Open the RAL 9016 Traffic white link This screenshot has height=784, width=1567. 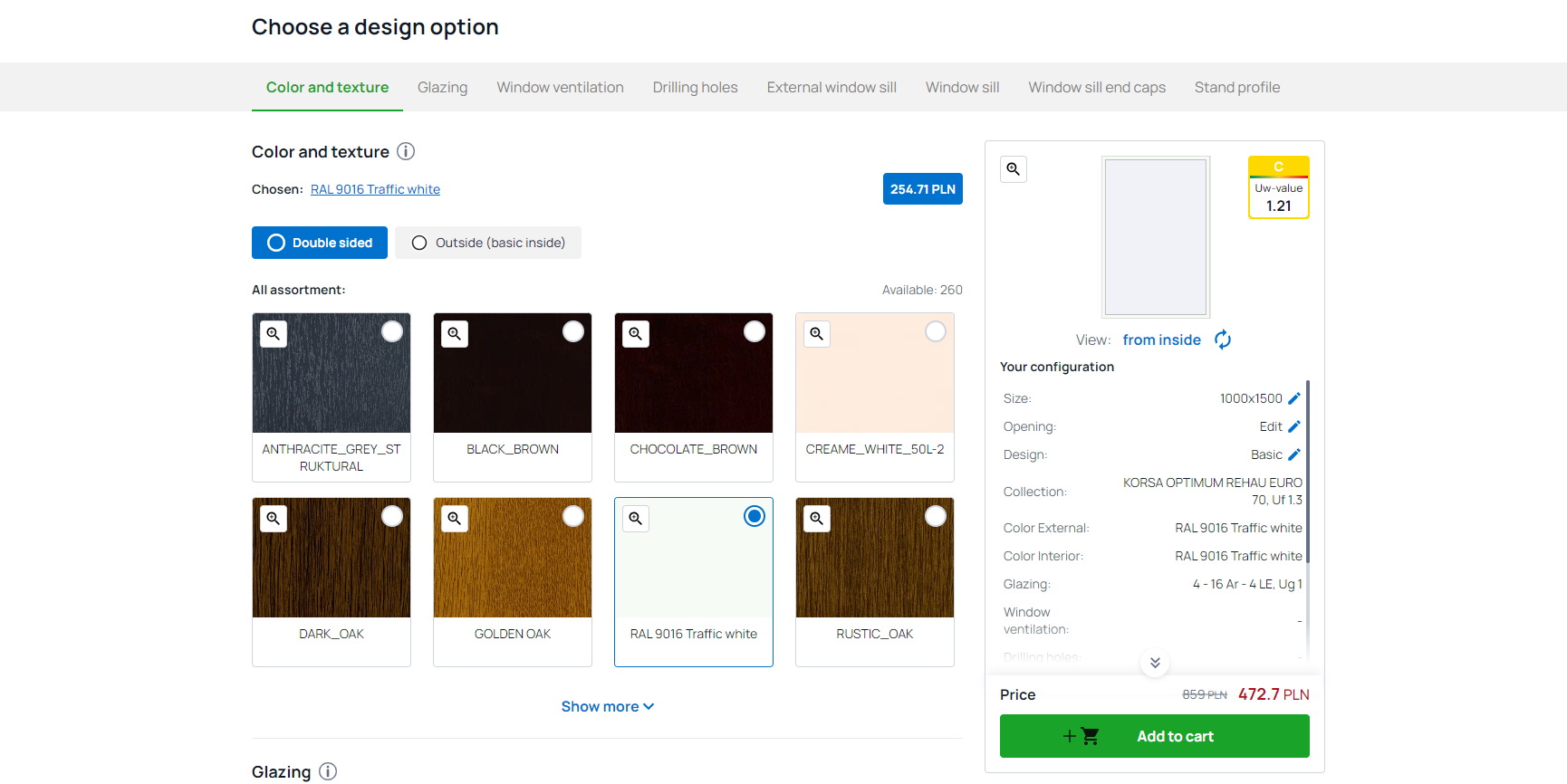point(375,189)
